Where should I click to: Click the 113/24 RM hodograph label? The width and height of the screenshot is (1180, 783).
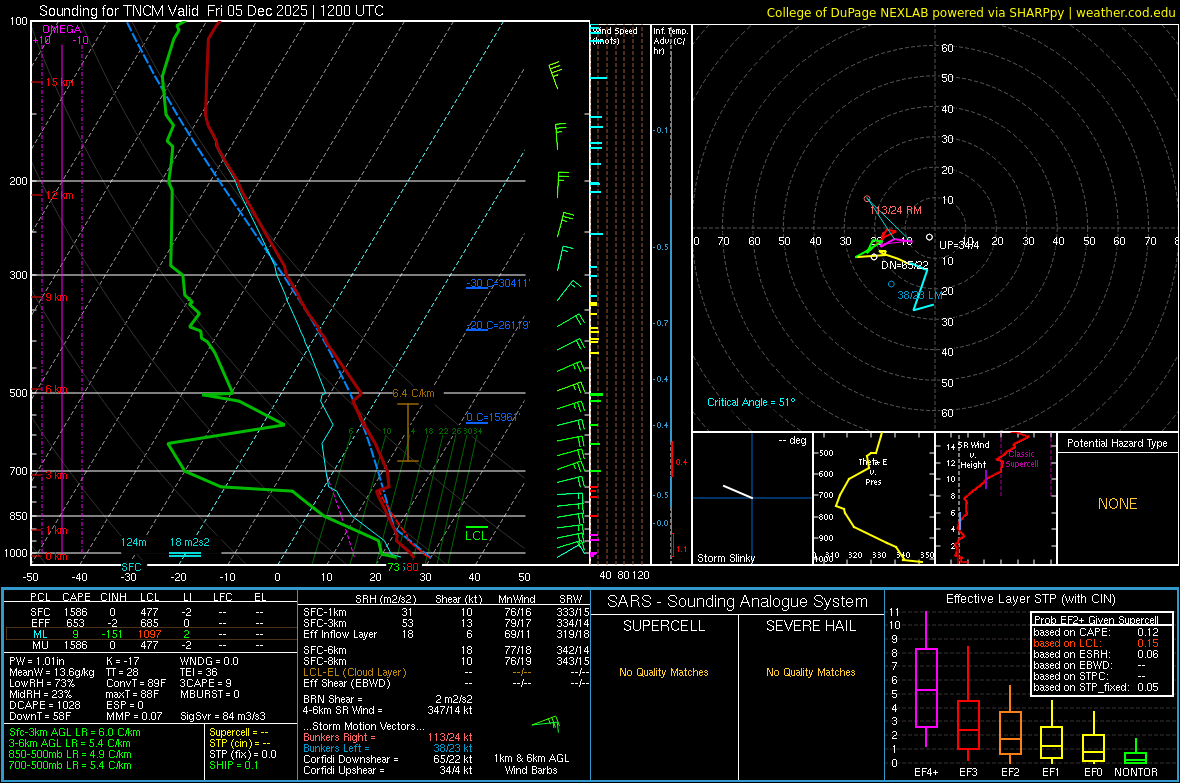(896, 210)
